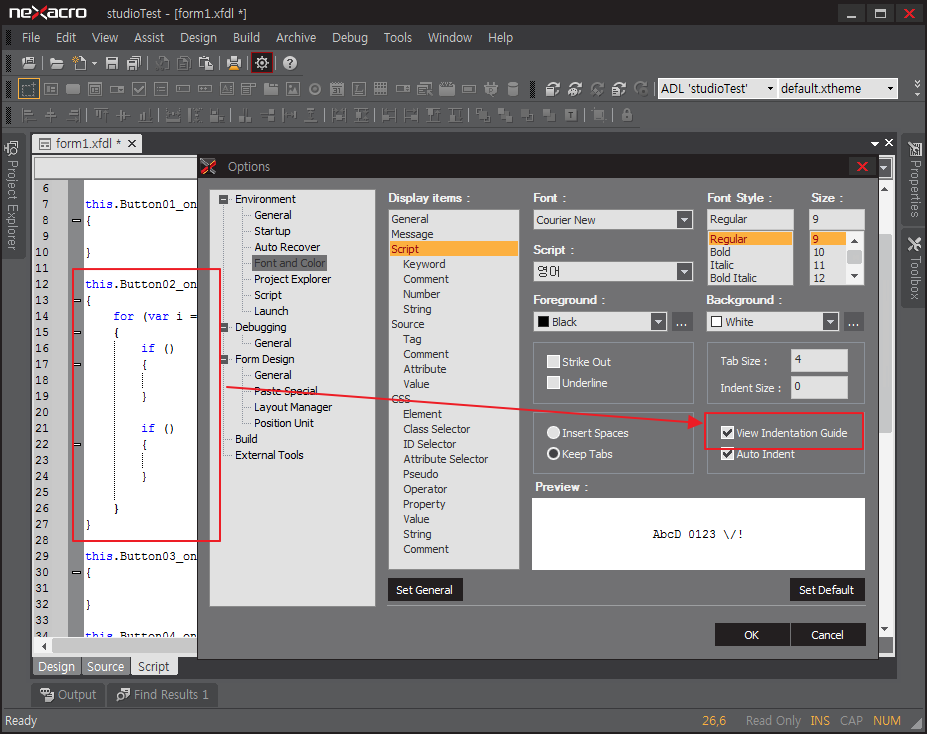Switch to the Design tab
Viewport: 927px width, 734px height.
click(x=56, y=667)
